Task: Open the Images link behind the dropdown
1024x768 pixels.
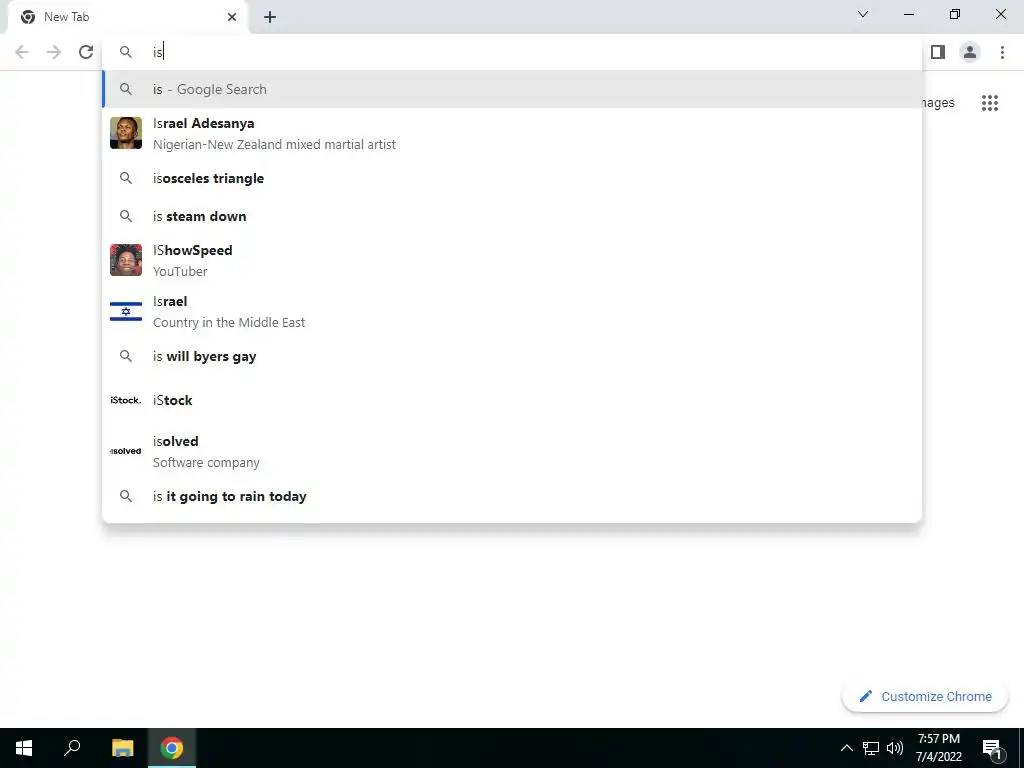Action: (x=938, y=103)
